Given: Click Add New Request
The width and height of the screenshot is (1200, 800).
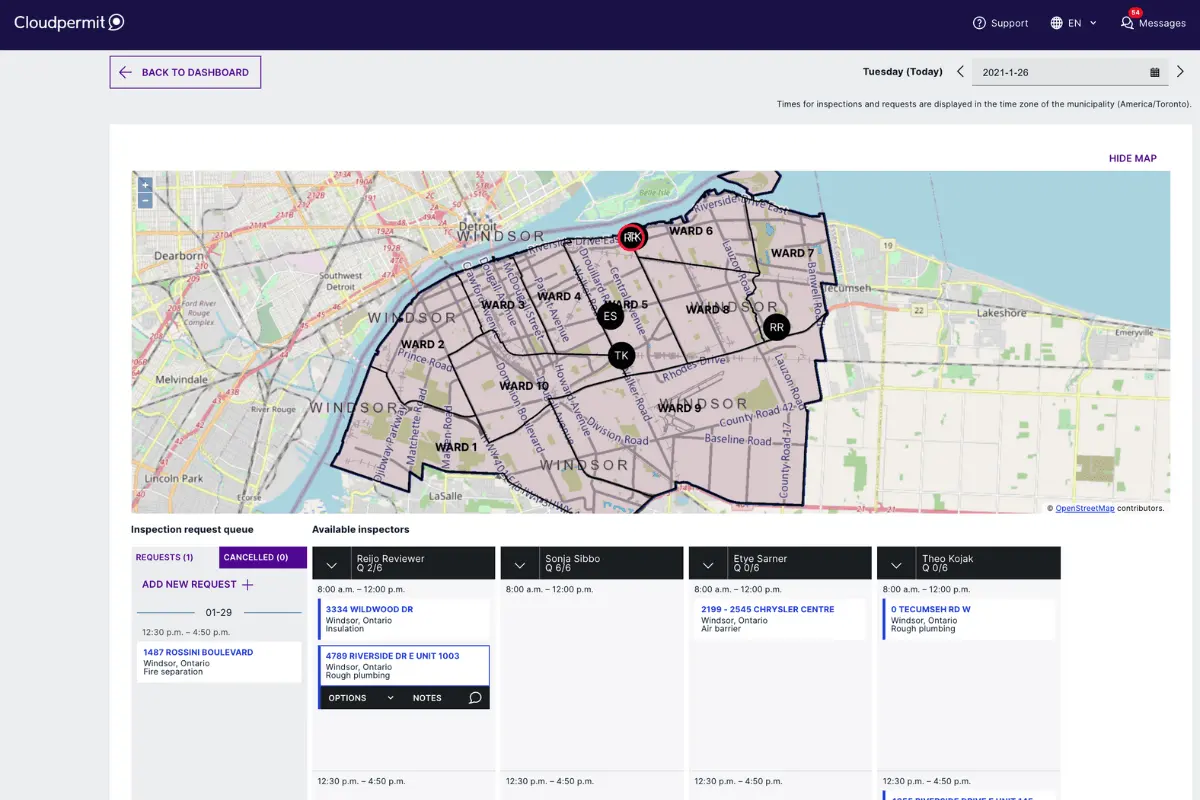Looking at the screenshot, I should click(x=199, y=585).
